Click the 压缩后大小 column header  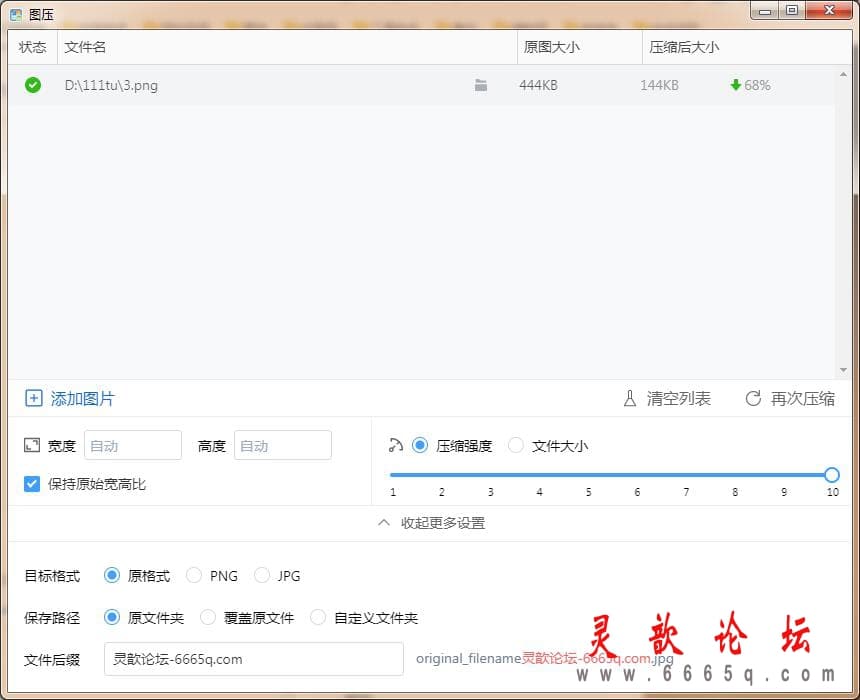tap(746, 47)
